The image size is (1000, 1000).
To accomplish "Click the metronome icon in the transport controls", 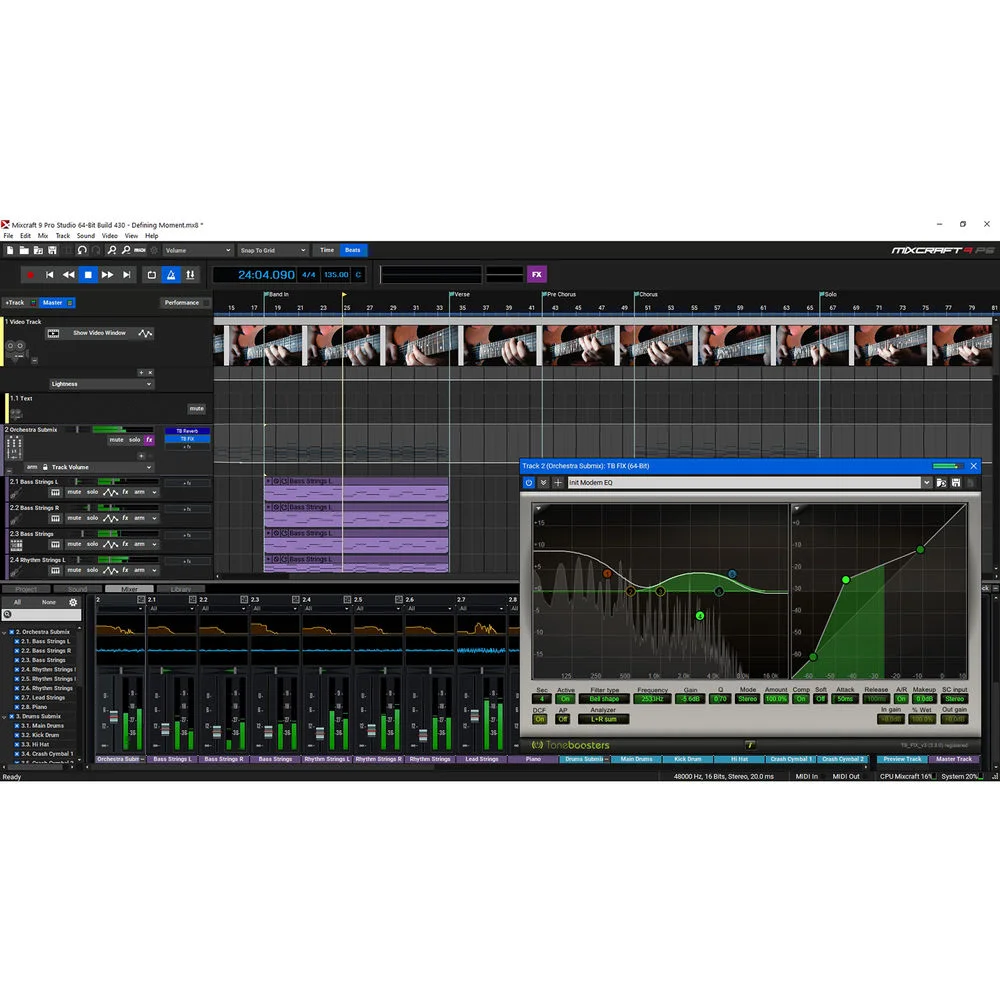I will [171, 274].
